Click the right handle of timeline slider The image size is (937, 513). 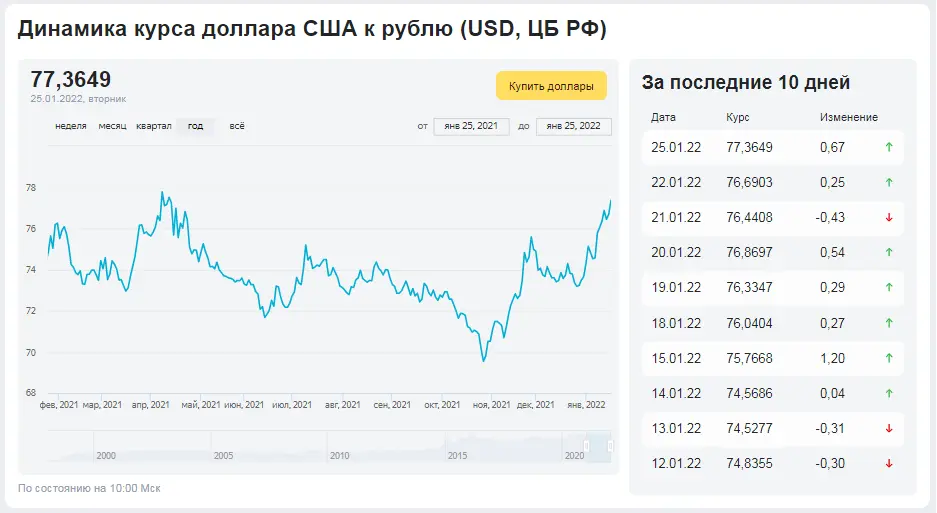coord(610,447)
